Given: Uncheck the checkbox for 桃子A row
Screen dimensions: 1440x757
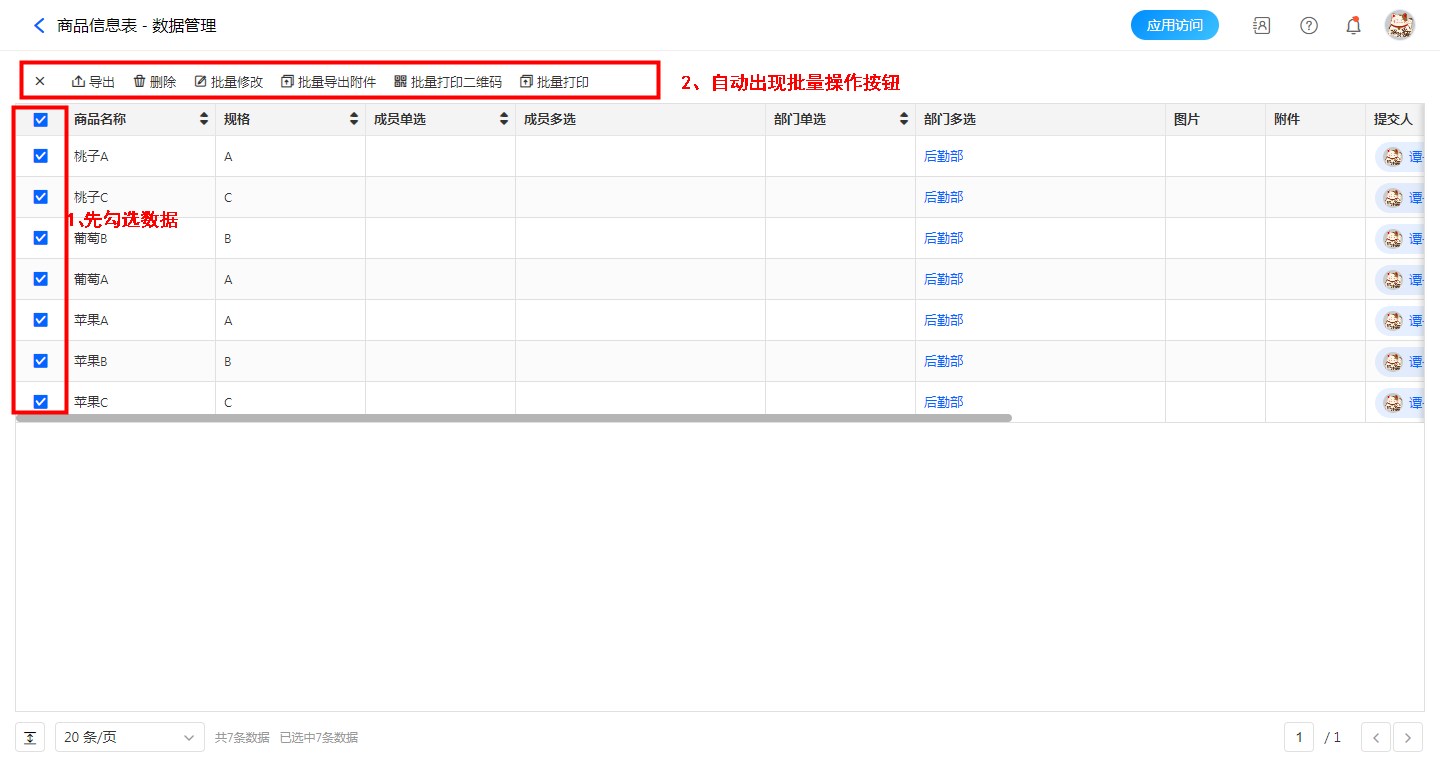Looking at the screenshot, I should coord(41,156).
